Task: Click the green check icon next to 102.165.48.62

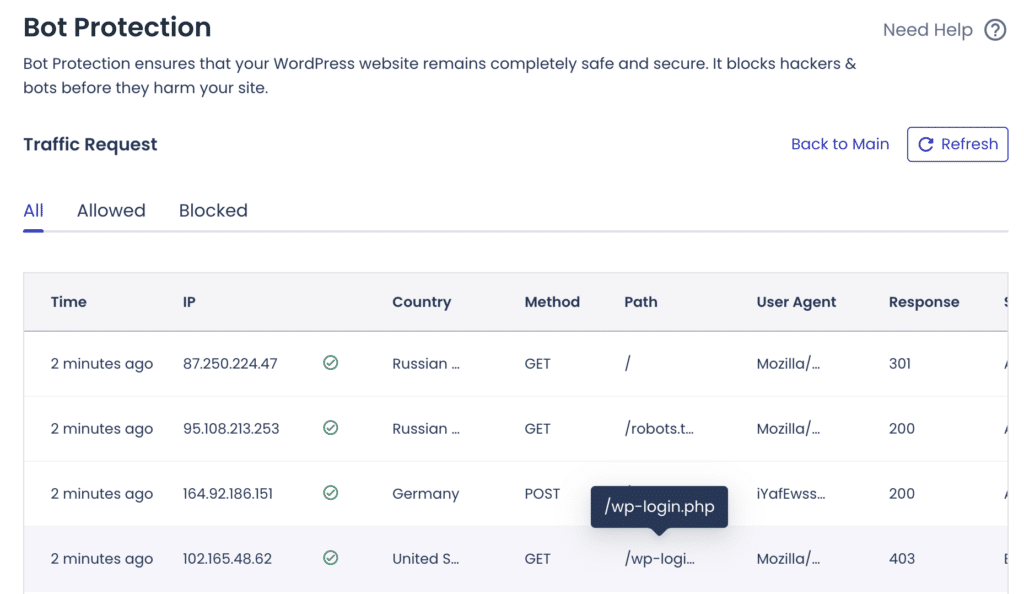Action: [330, 558]
